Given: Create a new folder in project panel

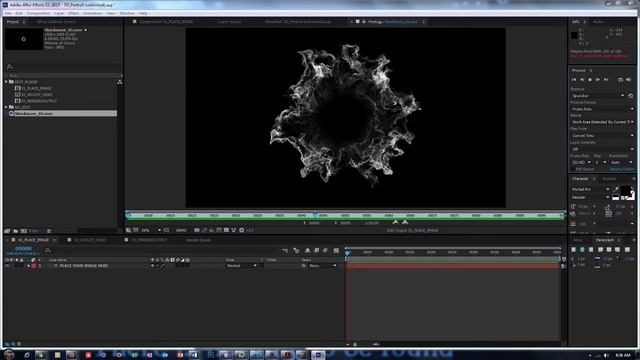Looking at the screenshot, I should (16, 231).
